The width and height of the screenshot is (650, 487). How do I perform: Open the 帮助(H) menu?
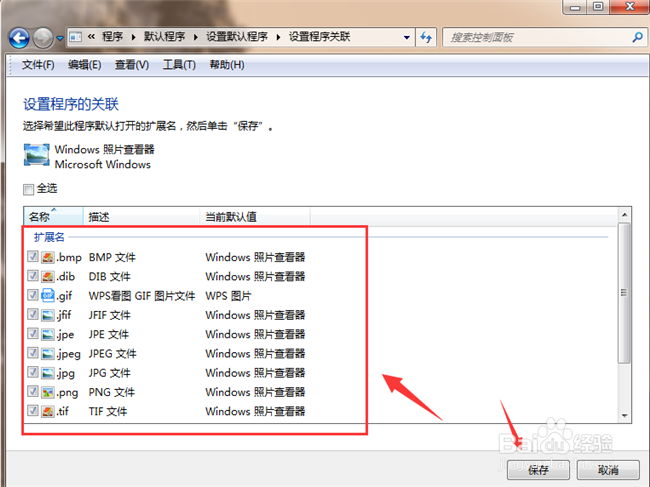coord(227,65)
